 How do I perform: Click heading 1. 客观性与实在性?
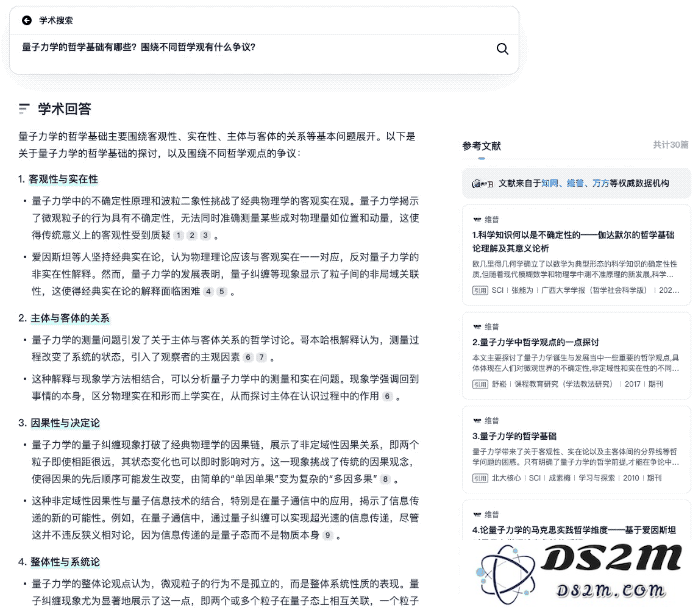point(58,179)
